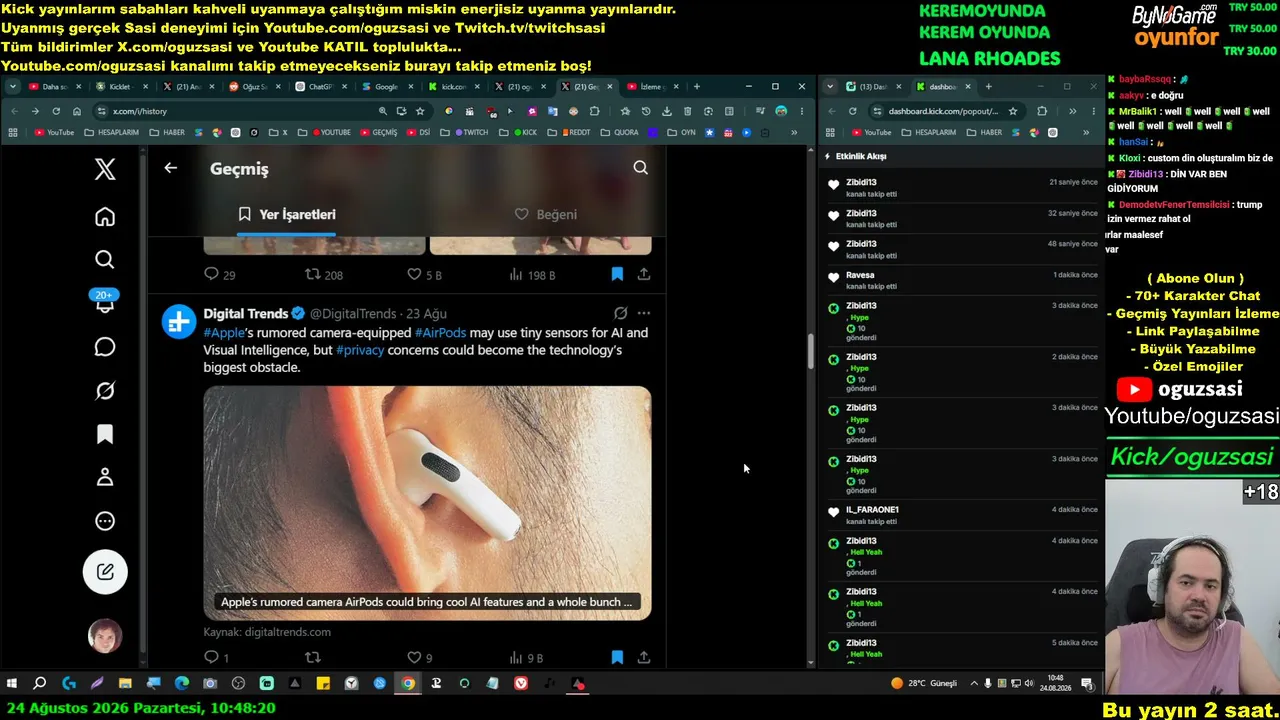The image size is (1280, 720).
Task: Go back from the Geçmiş page
Action: coord(171,168)
